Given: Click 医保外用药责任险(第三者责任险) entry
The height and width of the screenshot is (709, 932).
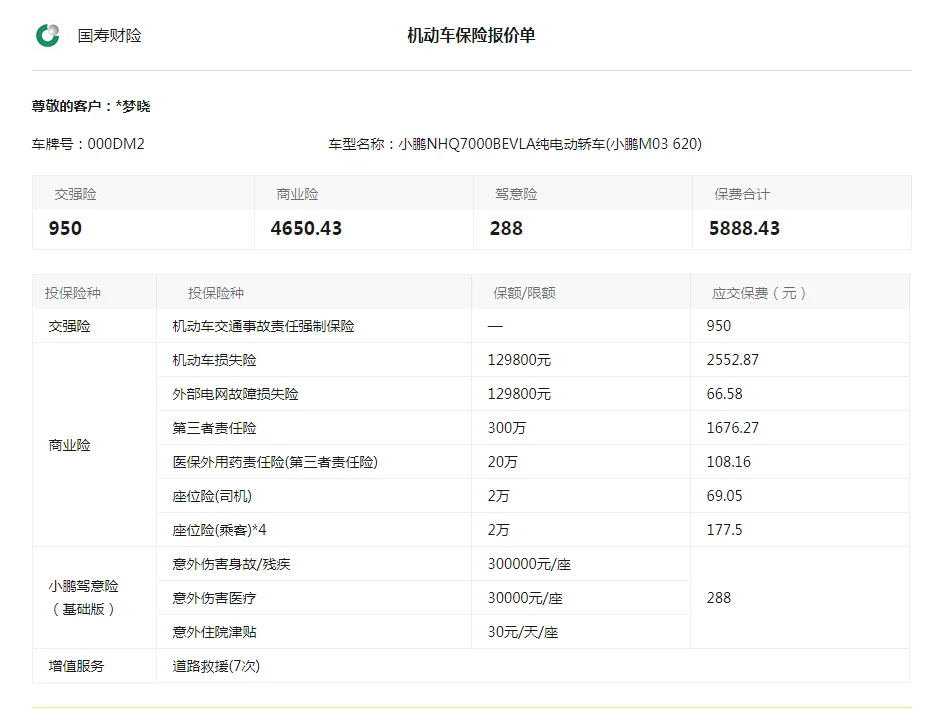Looking at the screenshot, I should coord(275,462).
